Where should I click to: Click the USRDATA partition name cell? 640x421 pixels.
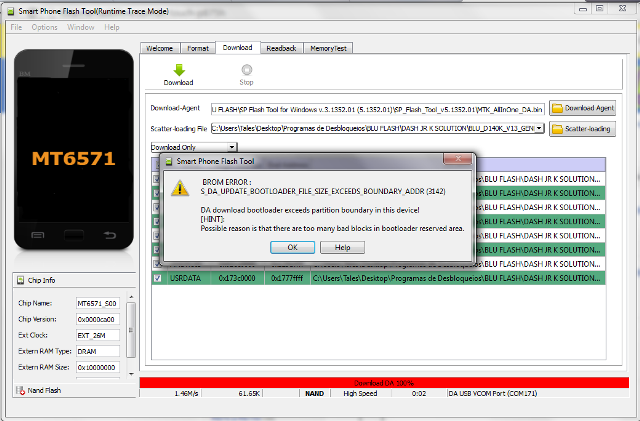tap(188, 278)
